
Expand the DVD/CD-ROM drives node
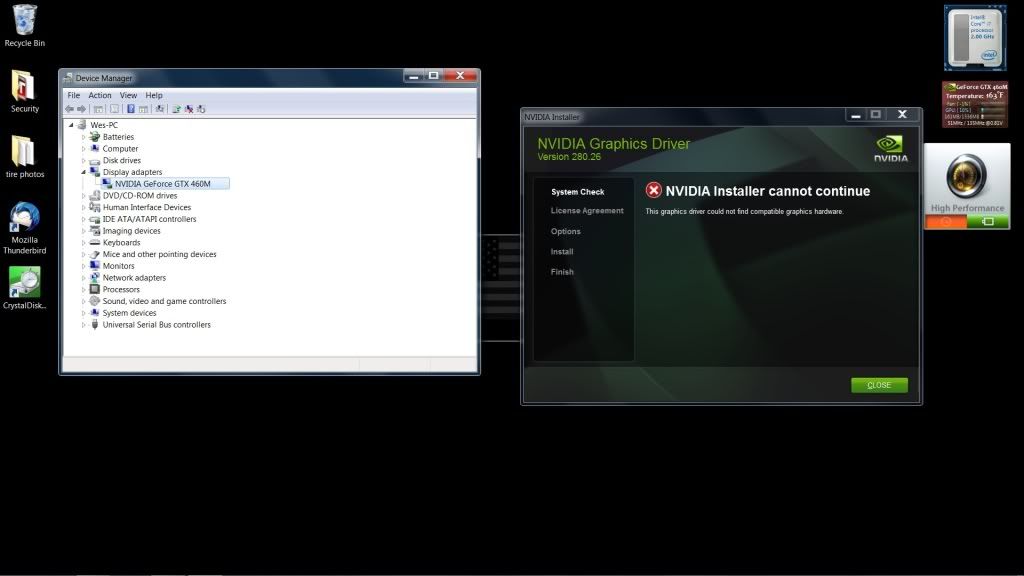pos(84,195)
